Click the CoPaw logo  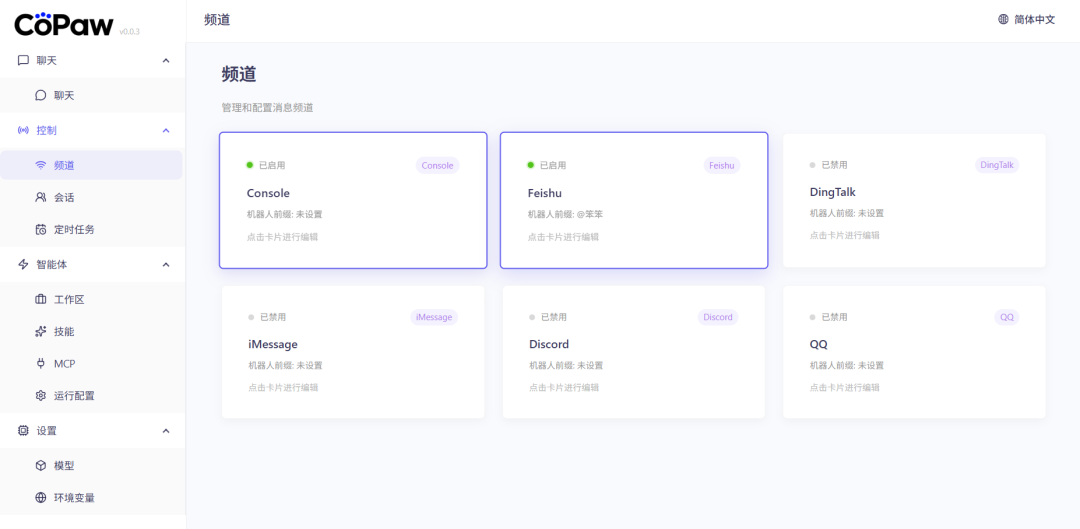[x=64, y=24]
